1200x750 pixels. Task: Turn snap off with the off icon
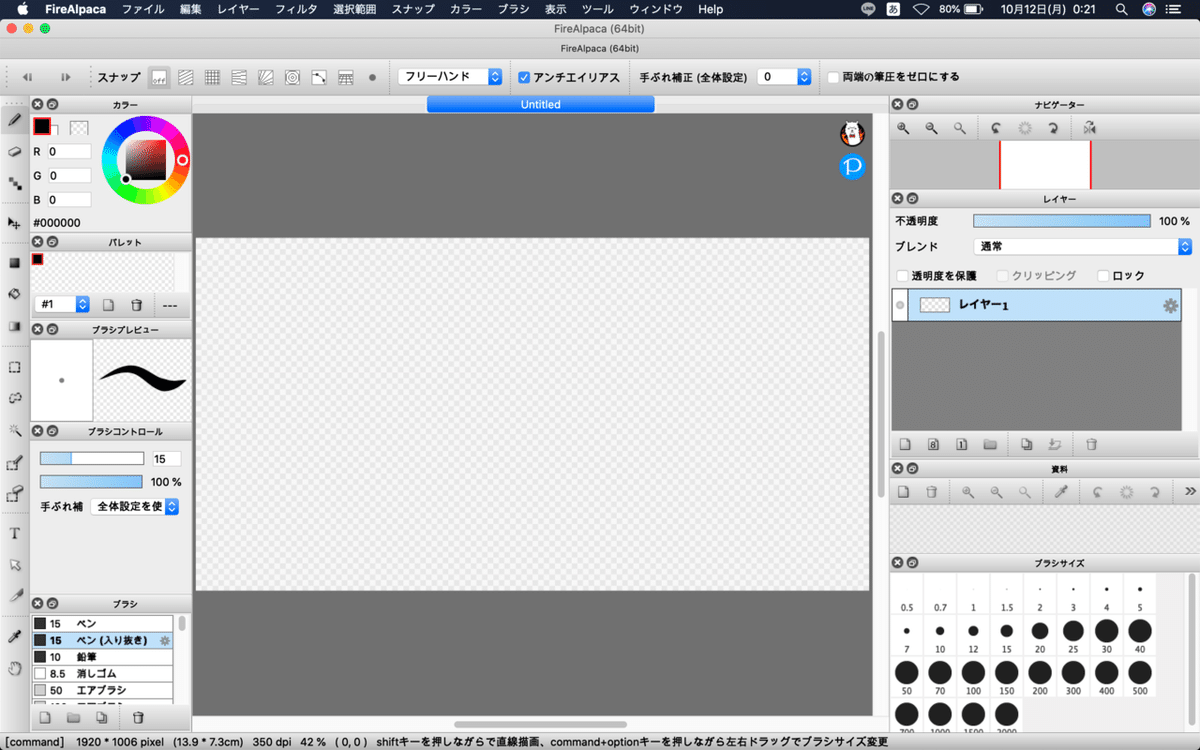[x=159, y=77]
